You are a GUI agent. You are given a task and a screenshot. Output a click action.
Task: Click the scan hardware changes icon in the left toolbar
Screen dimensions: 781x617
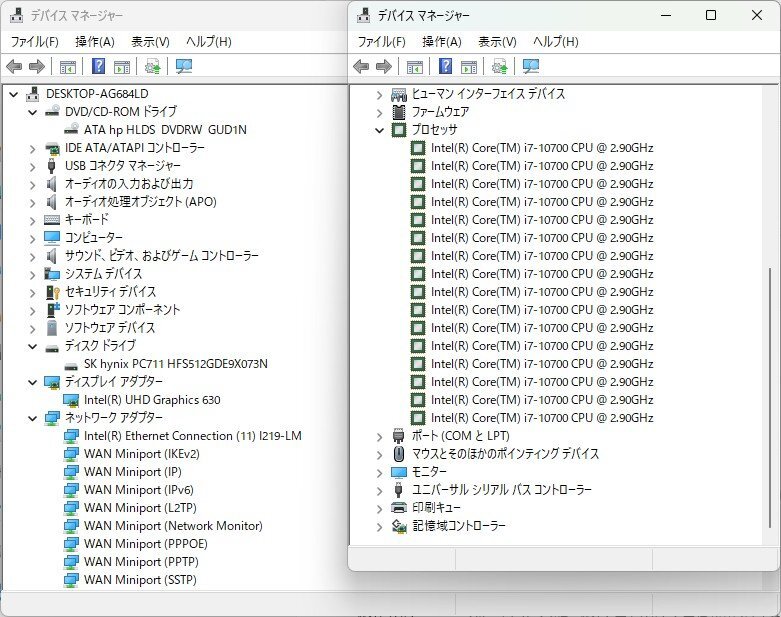coord(152,67)
